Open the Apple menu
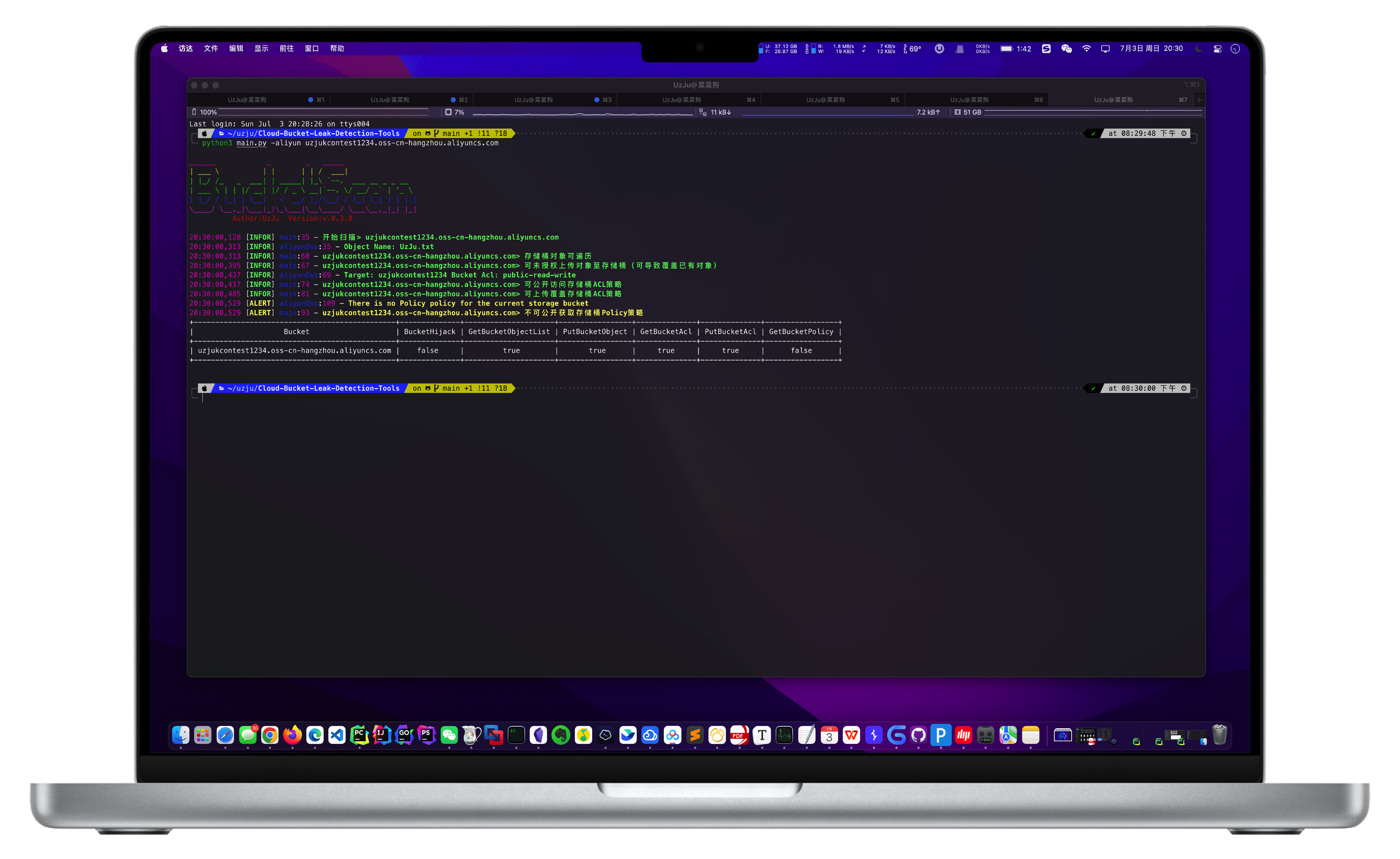 pos(164,49)
